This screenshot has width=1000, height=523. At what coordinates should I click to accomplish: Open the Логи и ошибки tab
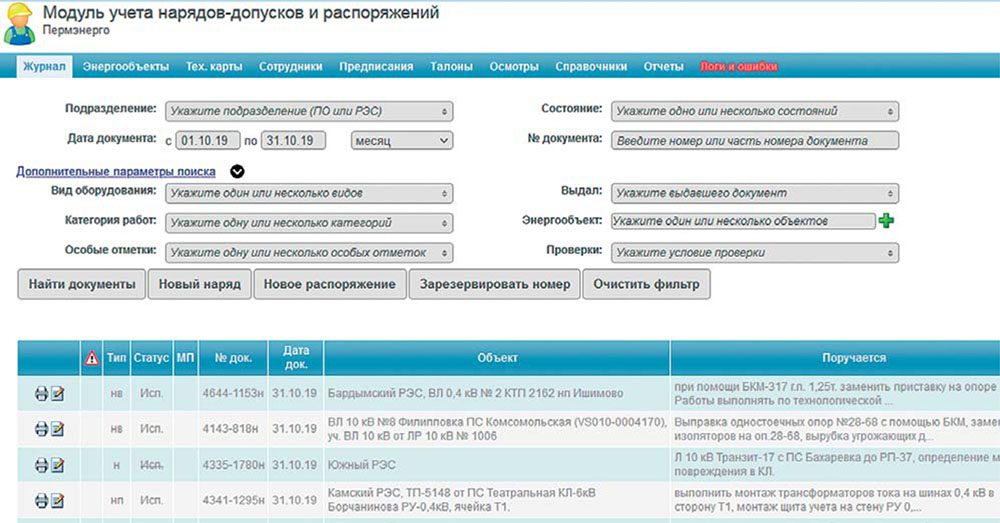click(739, 67)
